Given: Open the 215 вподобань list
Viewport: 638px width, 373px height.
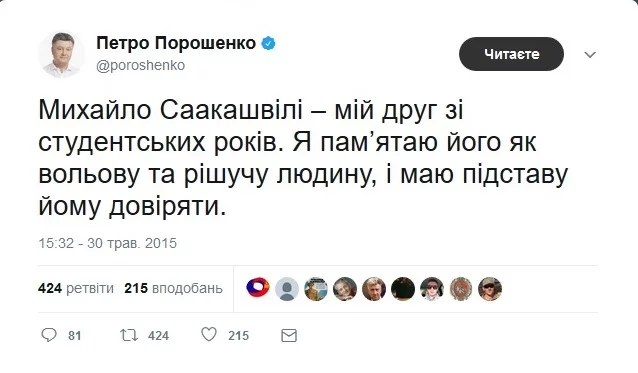Looking at the screenshot, I should [174, 288].
